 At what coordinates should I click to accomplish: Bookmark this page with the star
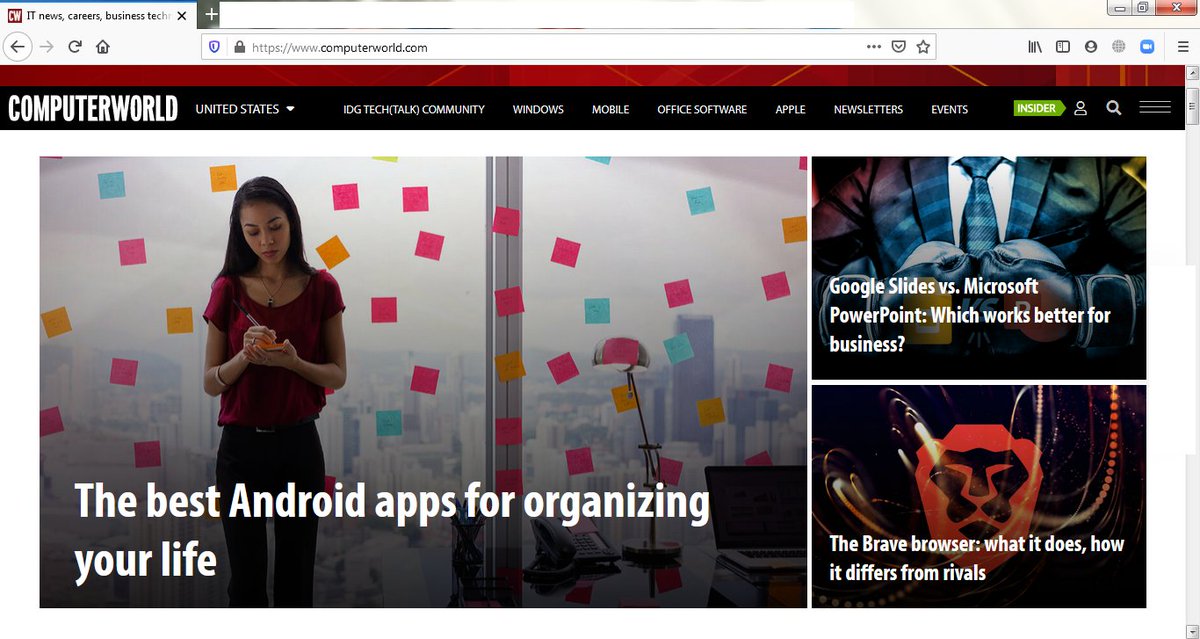tap(923, 46)
